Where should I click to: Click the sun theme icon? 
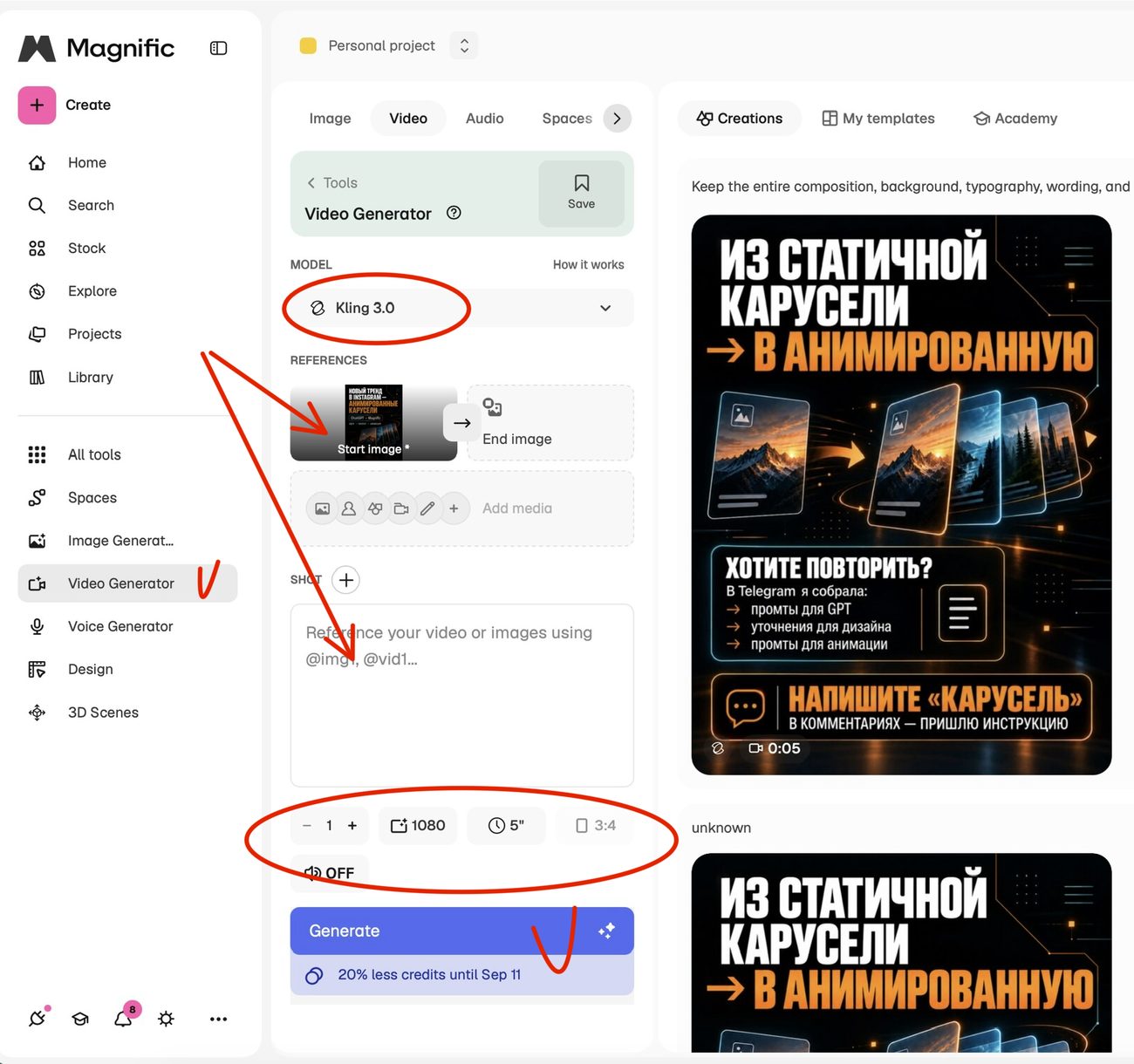pos(166,1019)
